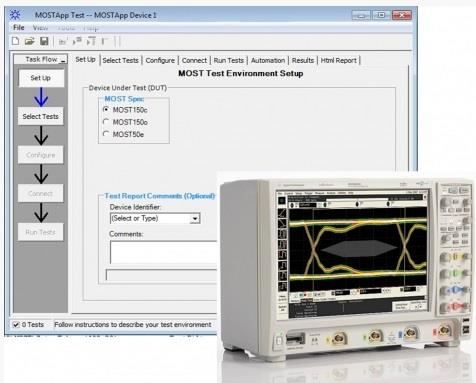476x383 pixels.
Task: Choose the MOST50e radio button
Action: click(x=106, y=134)
